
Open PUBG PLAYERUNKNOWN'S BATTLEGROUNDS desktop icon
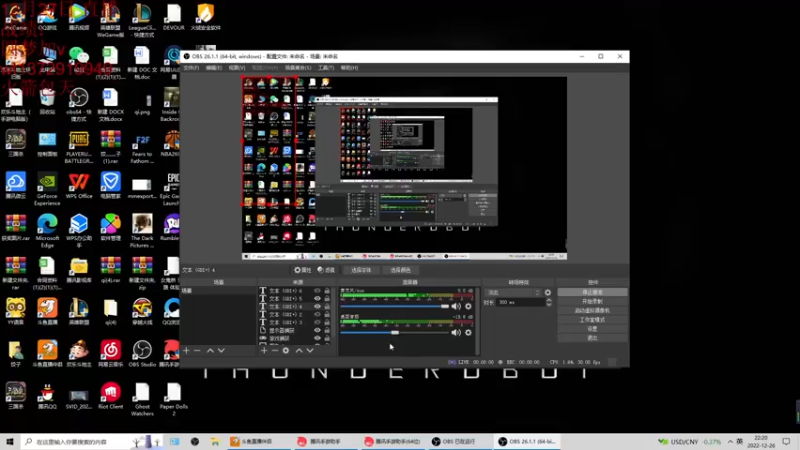79,147
